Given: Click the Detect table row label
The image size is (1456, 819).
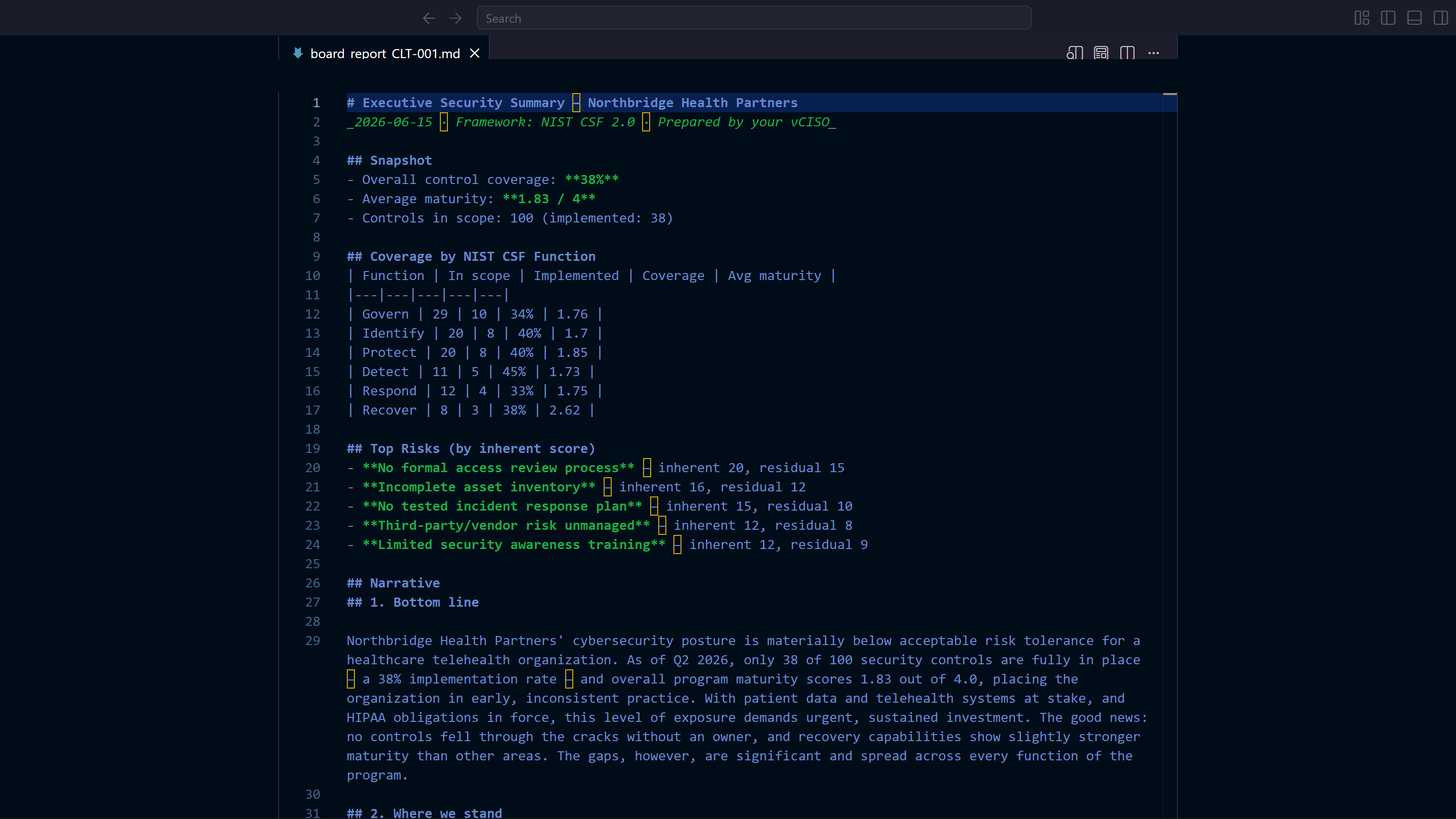Looking at the screenshot, I should coord(385,372).
